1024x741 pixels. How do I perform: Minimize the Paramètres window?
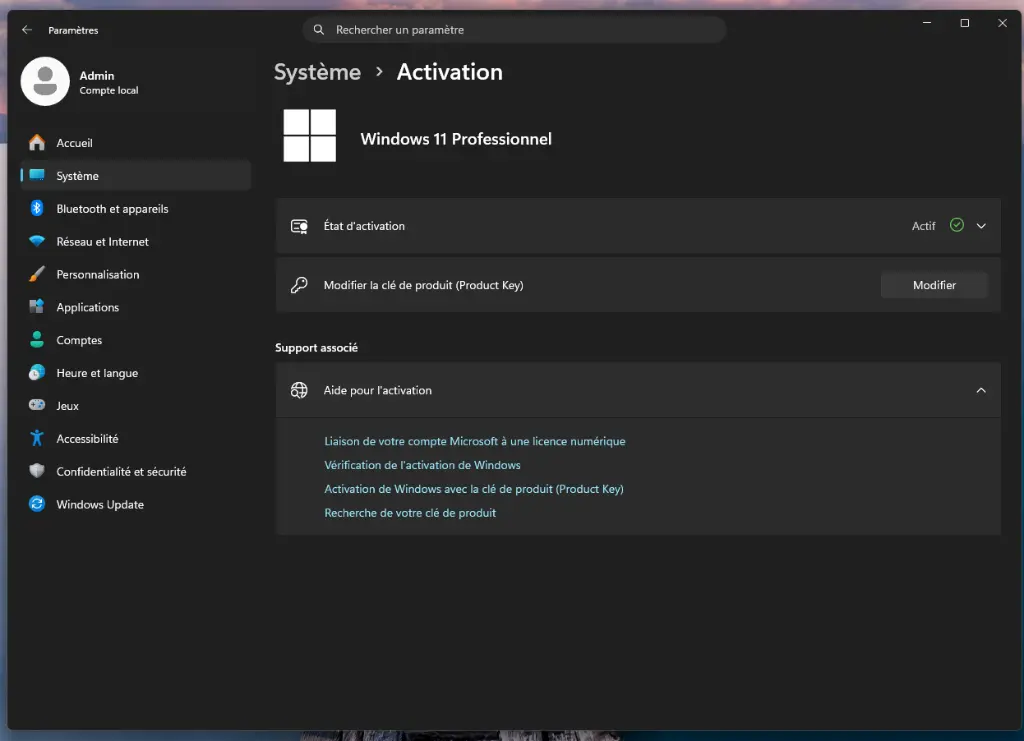coord(927,23)
